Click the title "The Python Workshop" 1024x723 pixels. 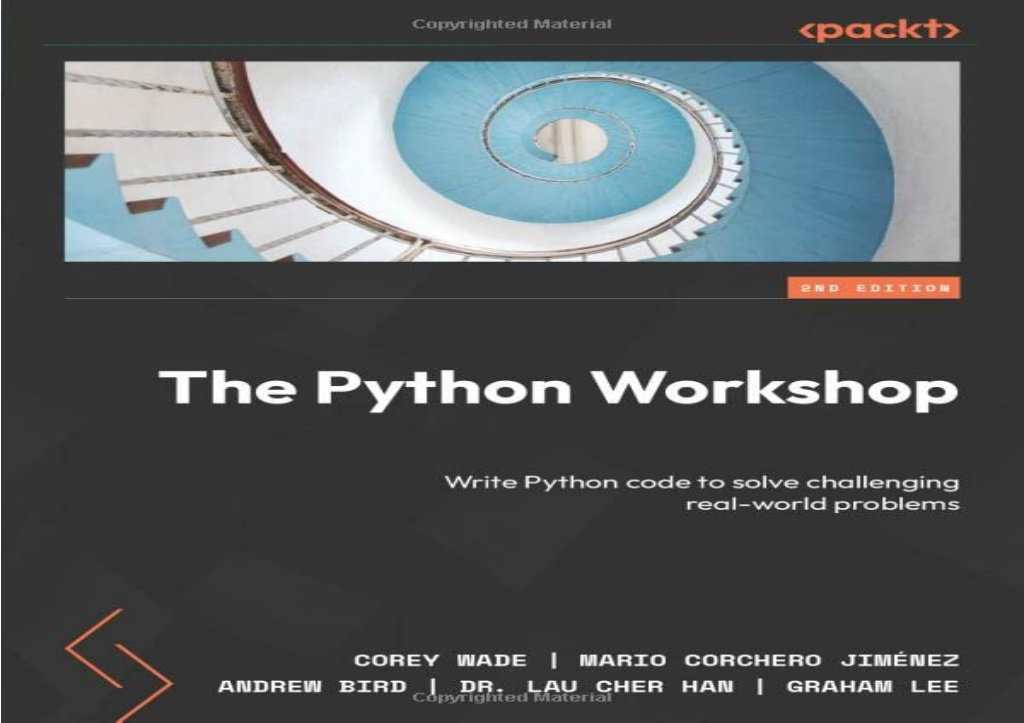pos(558,389)
